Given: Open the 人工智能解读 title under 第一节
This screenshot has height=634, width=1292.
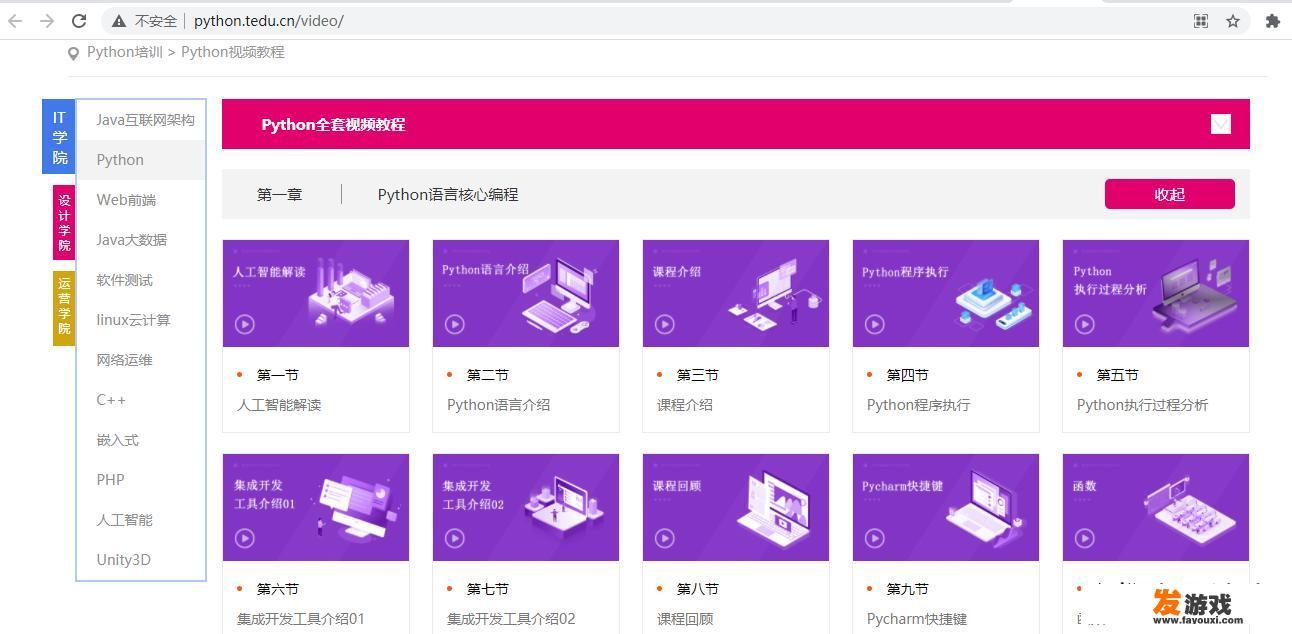Looking at the screenshot, I should tap(279, 405).
